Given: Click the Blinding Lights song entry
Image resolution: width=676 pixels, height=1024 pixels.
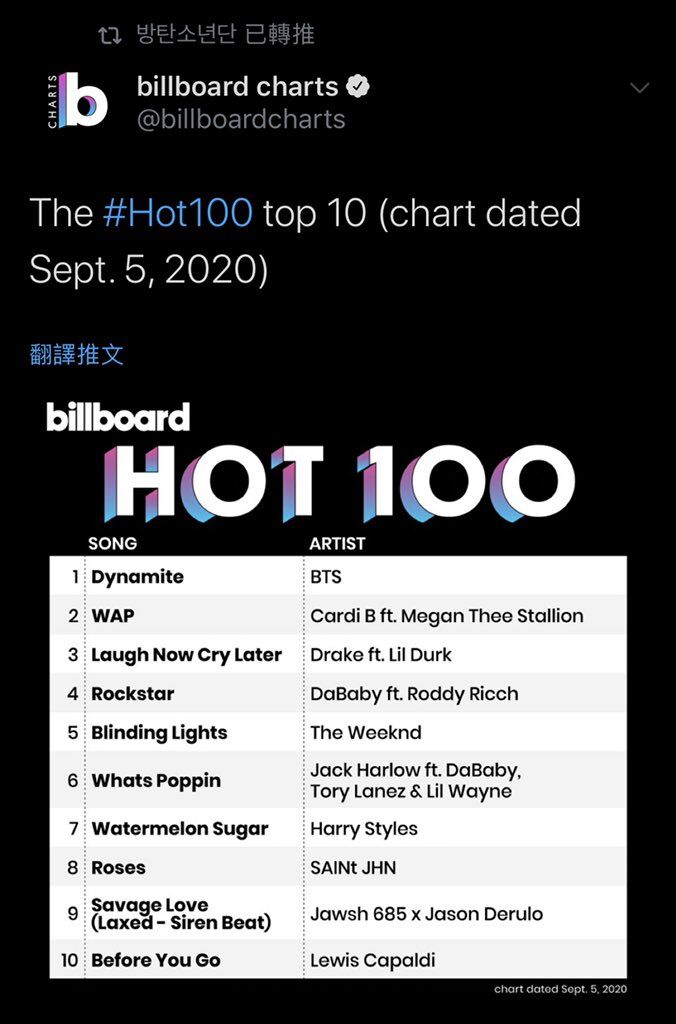Looking at the screenshot, I should tap(159, 733).
